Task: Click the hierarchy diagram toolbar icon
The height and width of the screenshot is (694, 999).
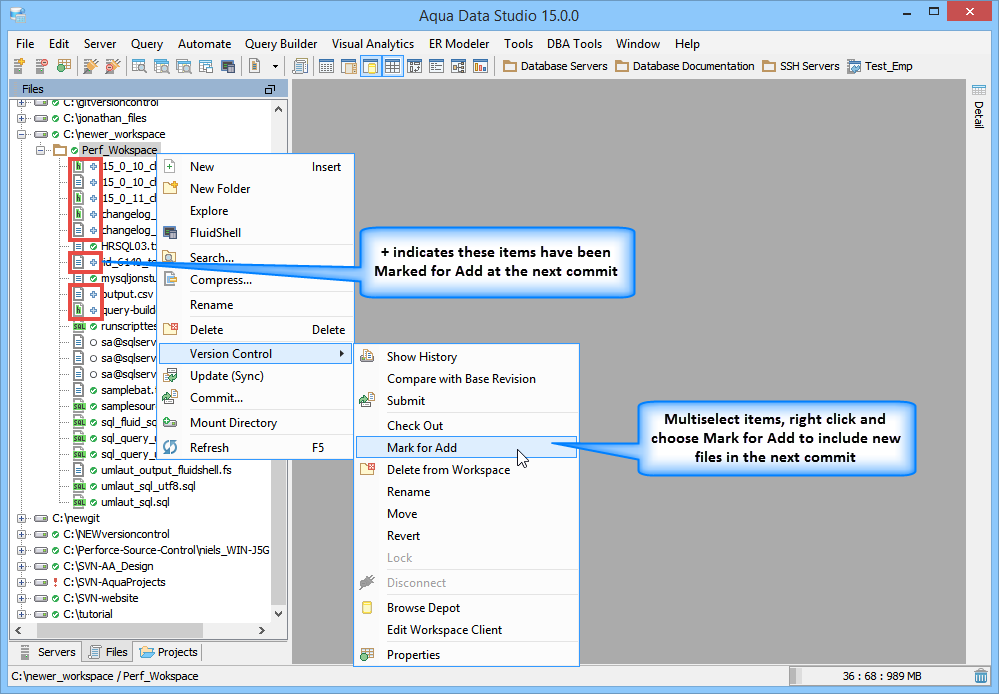Action: (x=459, y=66)
